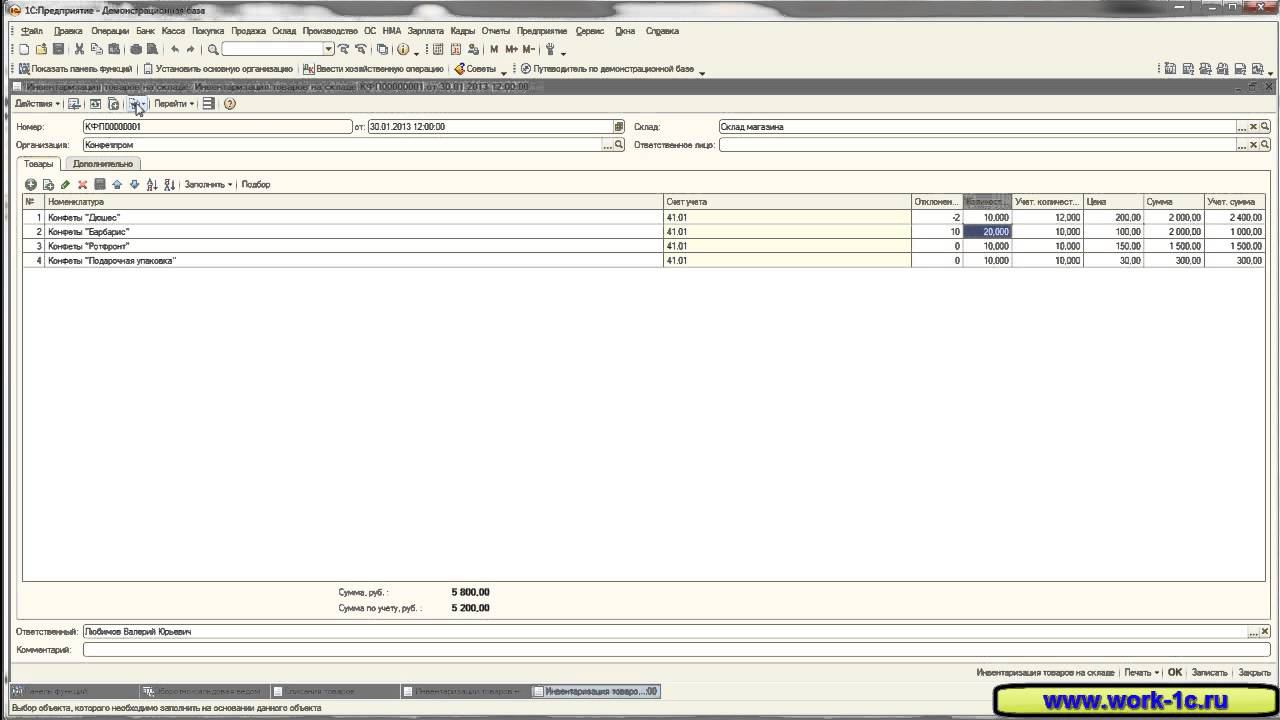
Task: Select the Товары tab
Action: (39, 164)
